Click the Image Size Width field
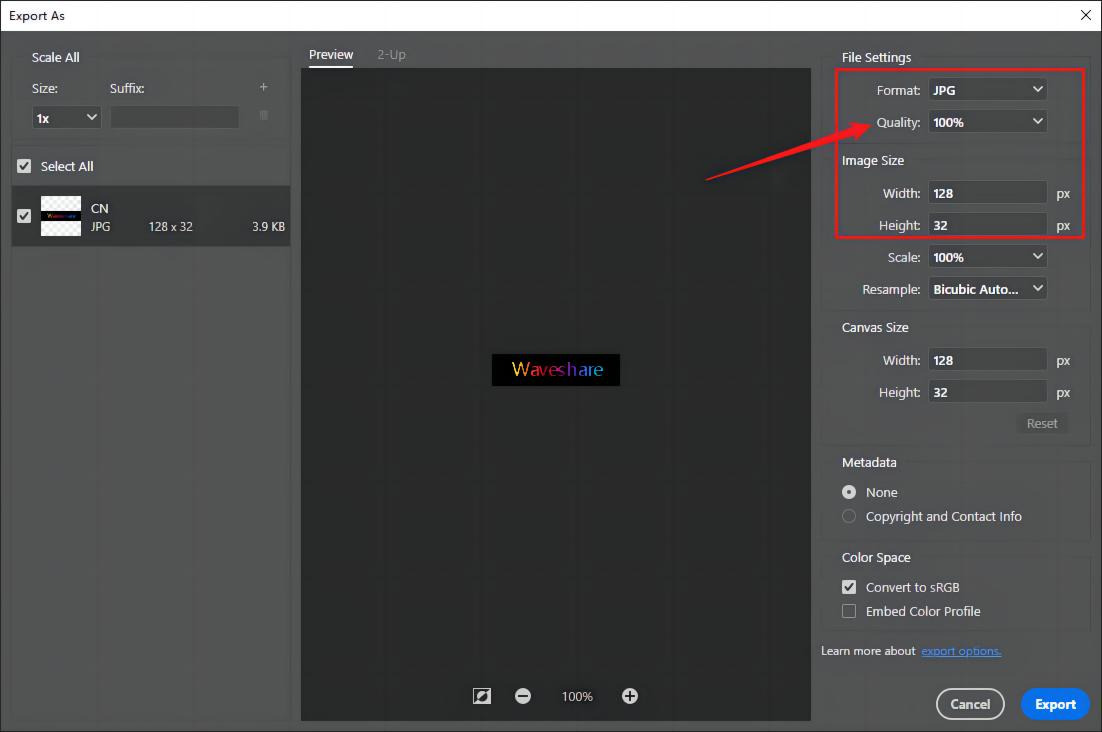 (x=987, y=193)
